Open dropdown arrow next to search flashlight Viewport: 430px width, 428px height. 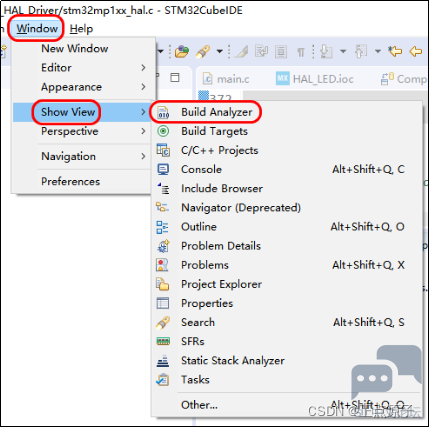(x=219, y=51)
